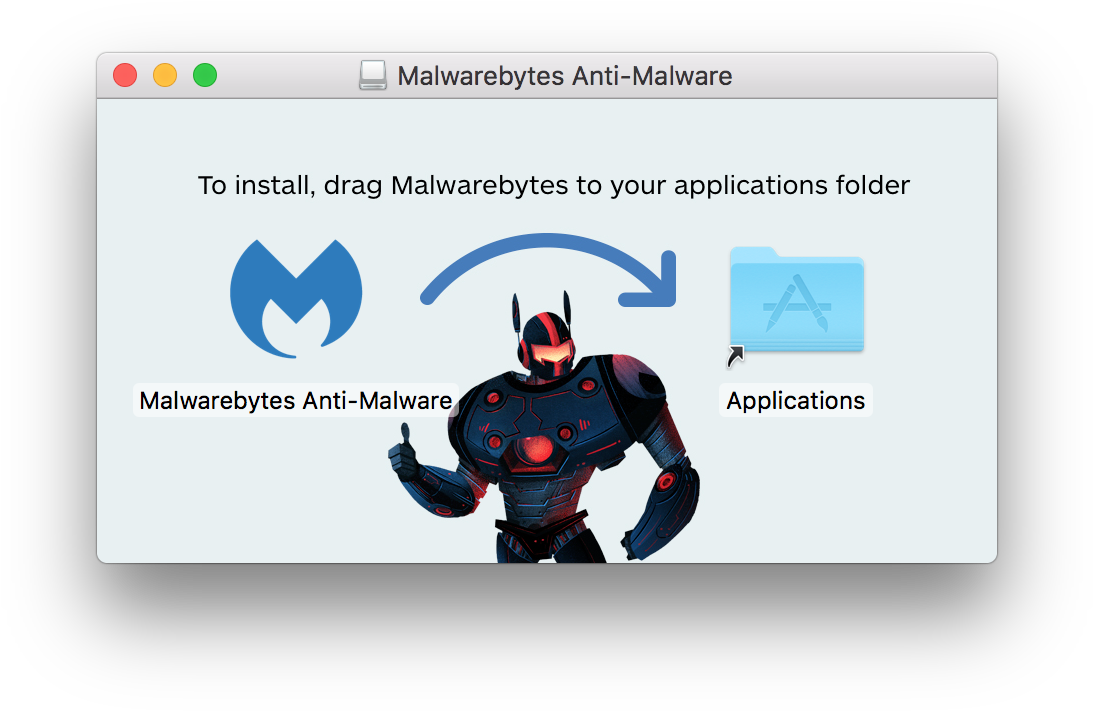Minimize the window with yellow button

(x=165, y=75)
